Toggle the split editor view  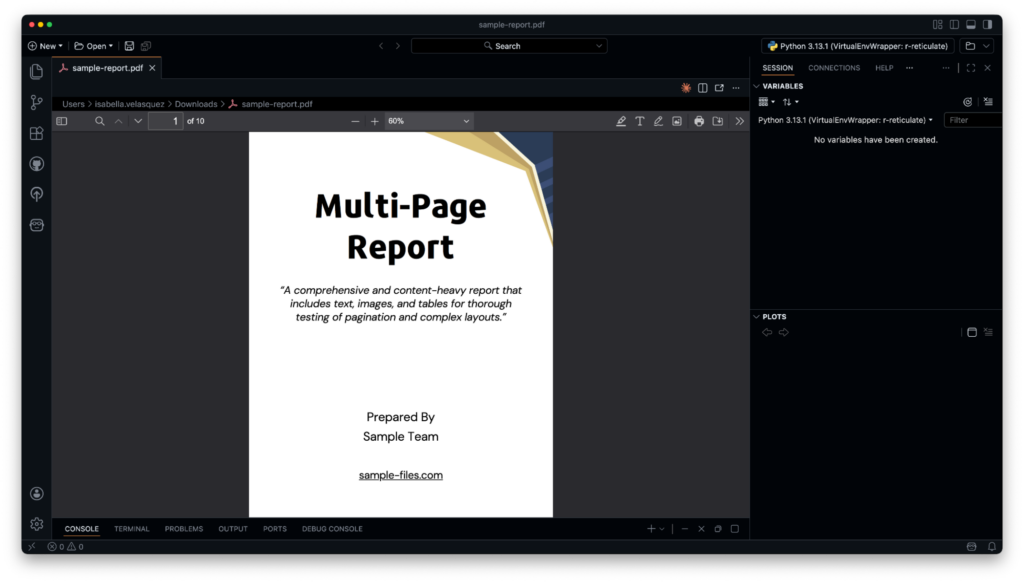click(704, 88)
